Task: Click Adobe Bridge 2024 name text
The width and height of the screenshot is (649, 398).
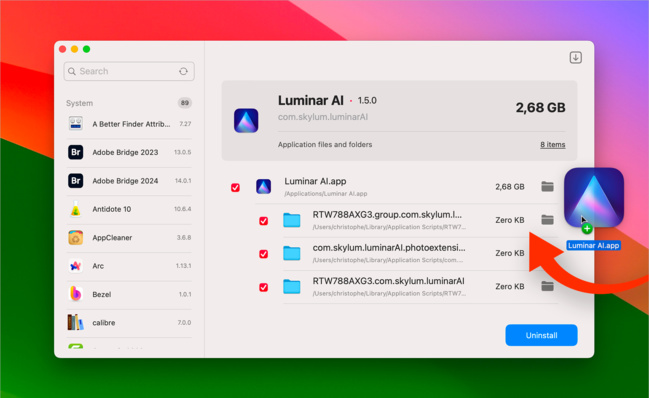Action: [x=125, y=181]
